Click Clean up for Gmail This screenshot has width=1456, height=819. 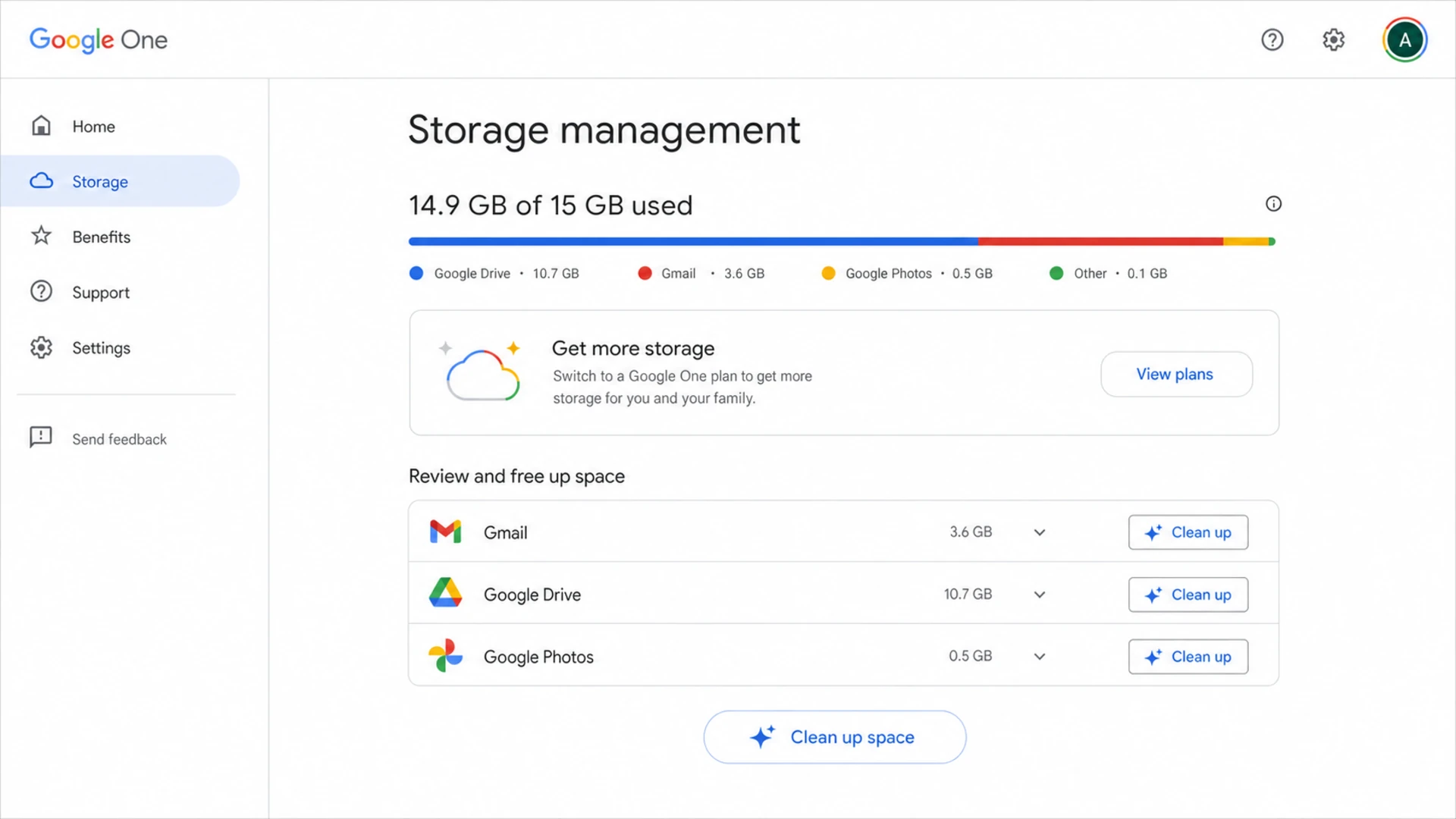pyautogui.click(x=1188, y=532)
